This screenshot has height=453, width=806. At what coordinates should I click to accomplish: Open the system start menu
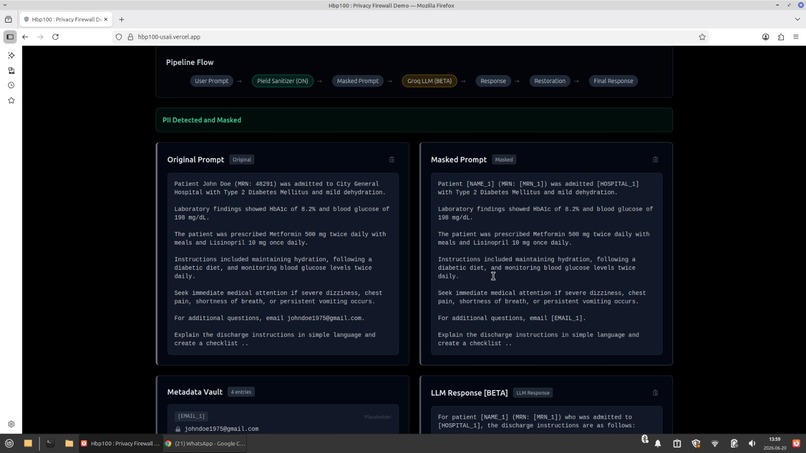pyautogui.click(x=9, y=443)
